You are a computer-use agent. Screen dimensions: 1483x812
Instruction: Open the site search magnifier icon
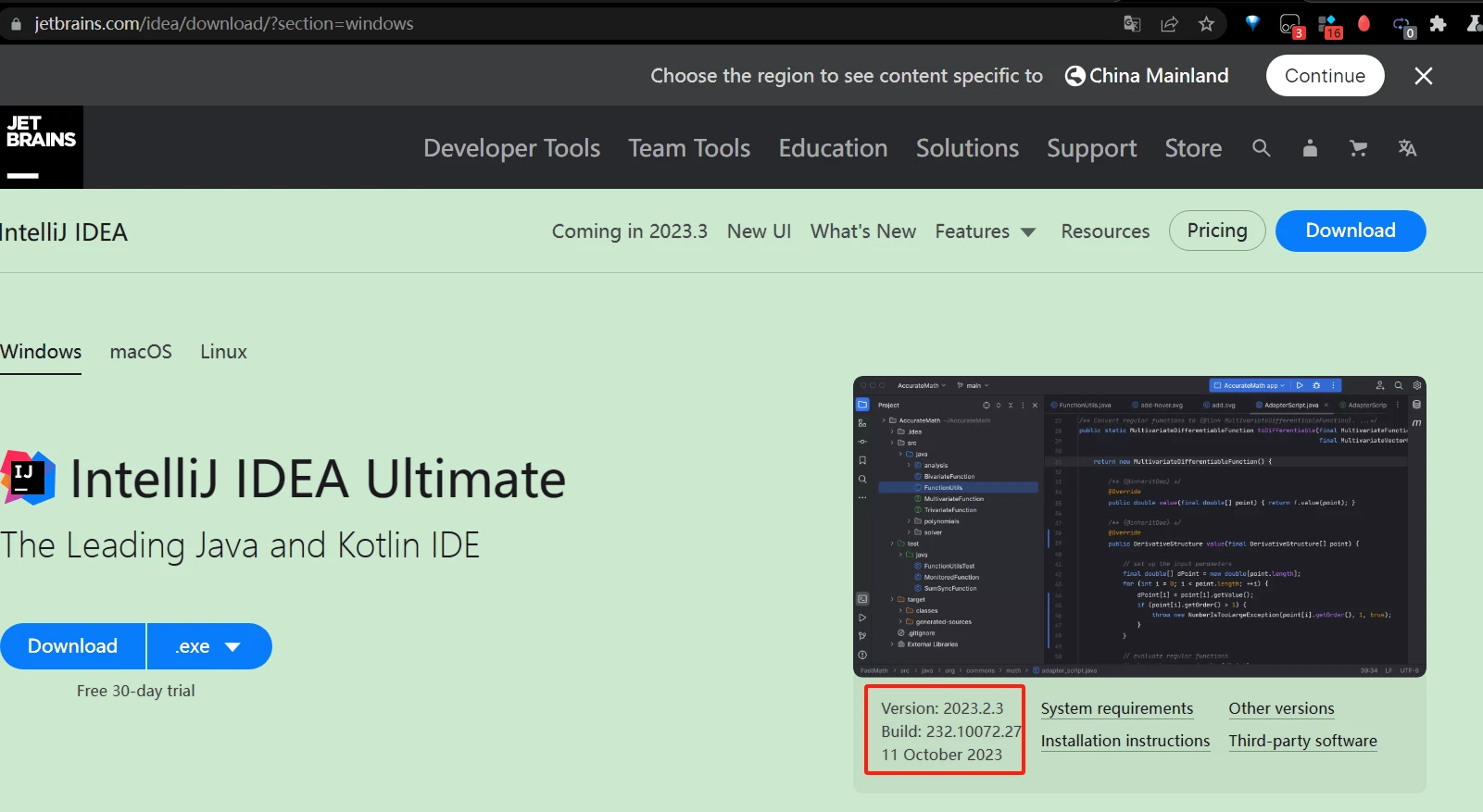pos(1261,148)
